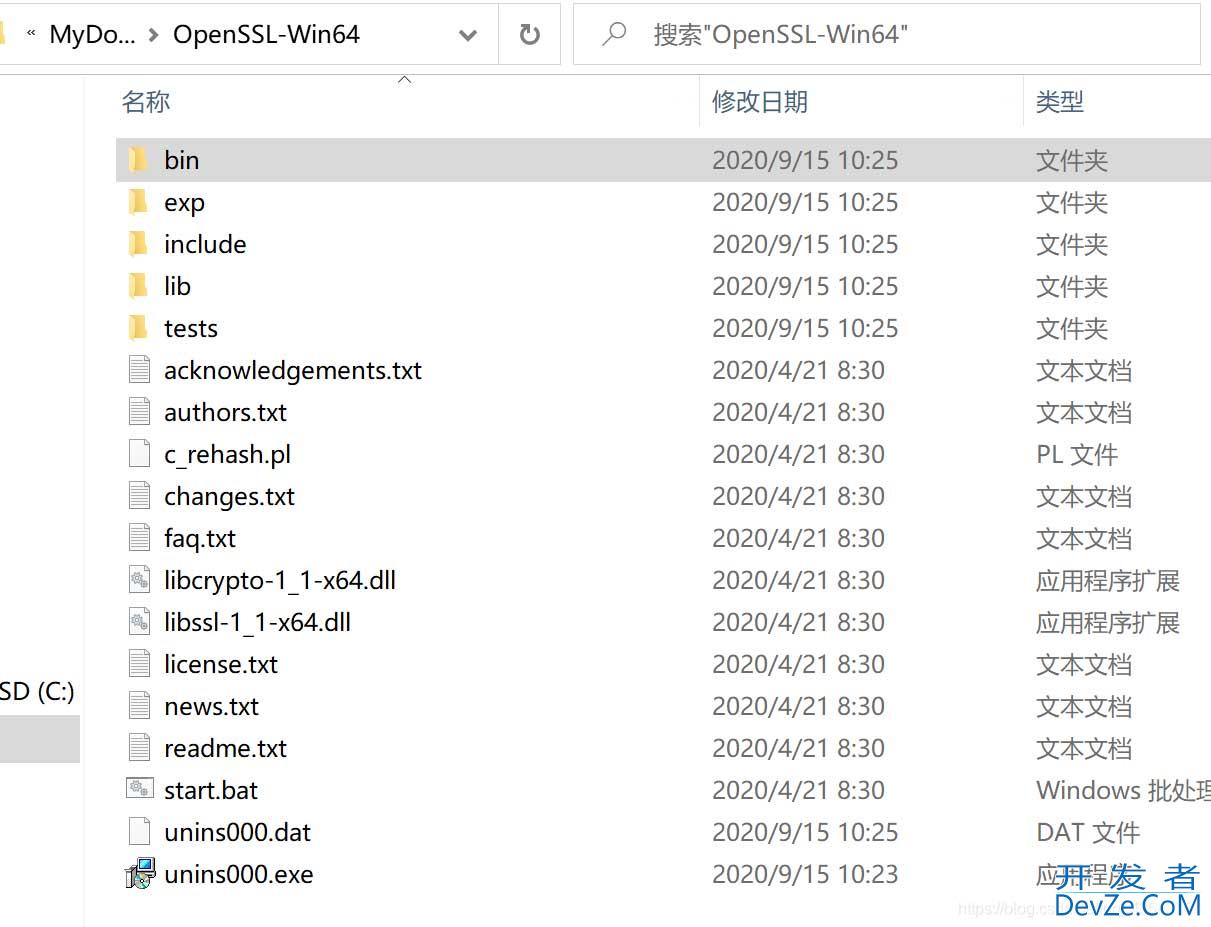Select changes.txt file name

click(229, 497)
